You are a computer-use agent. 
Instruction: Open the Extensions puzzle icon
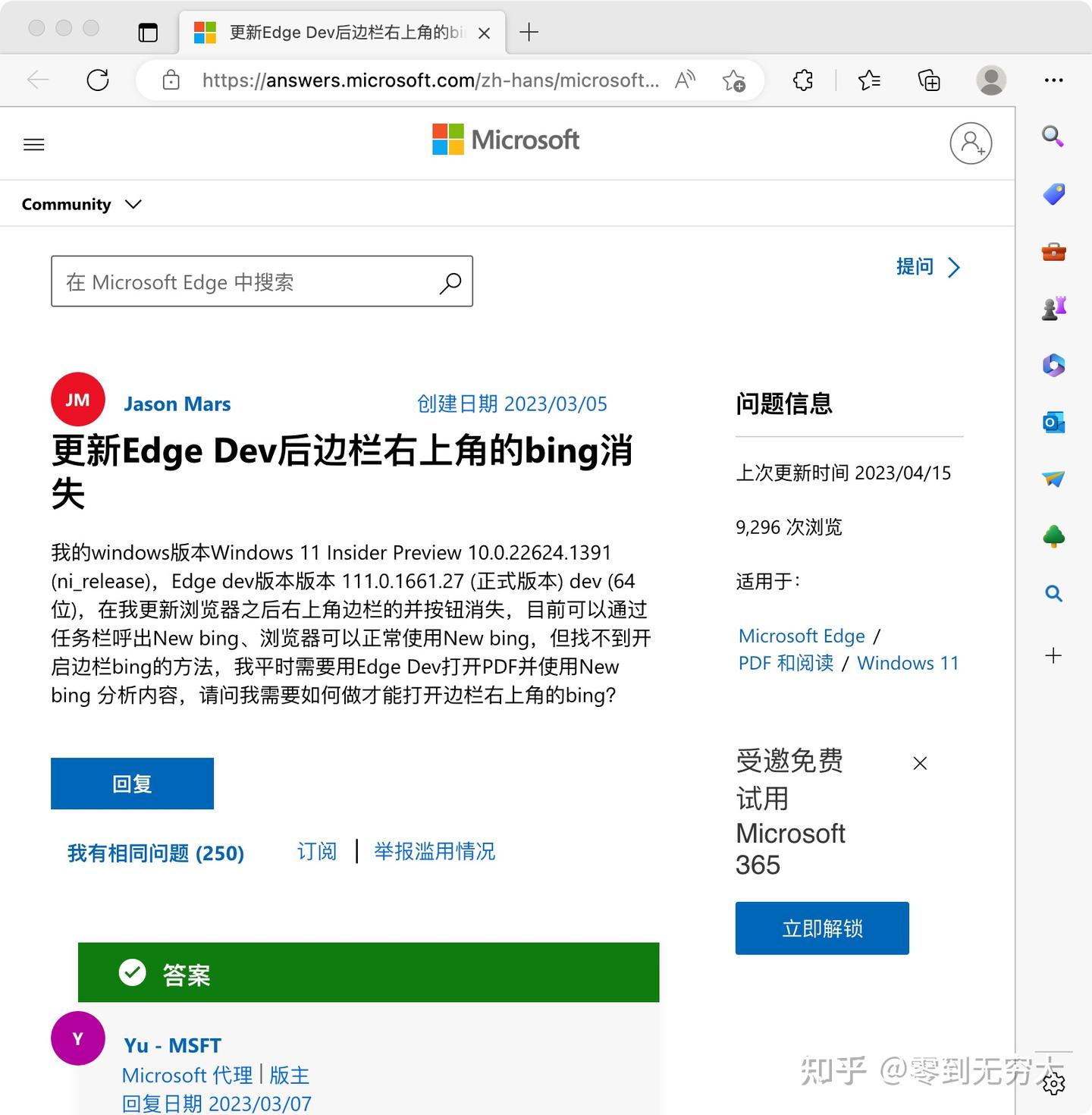(x=802, y=80)
